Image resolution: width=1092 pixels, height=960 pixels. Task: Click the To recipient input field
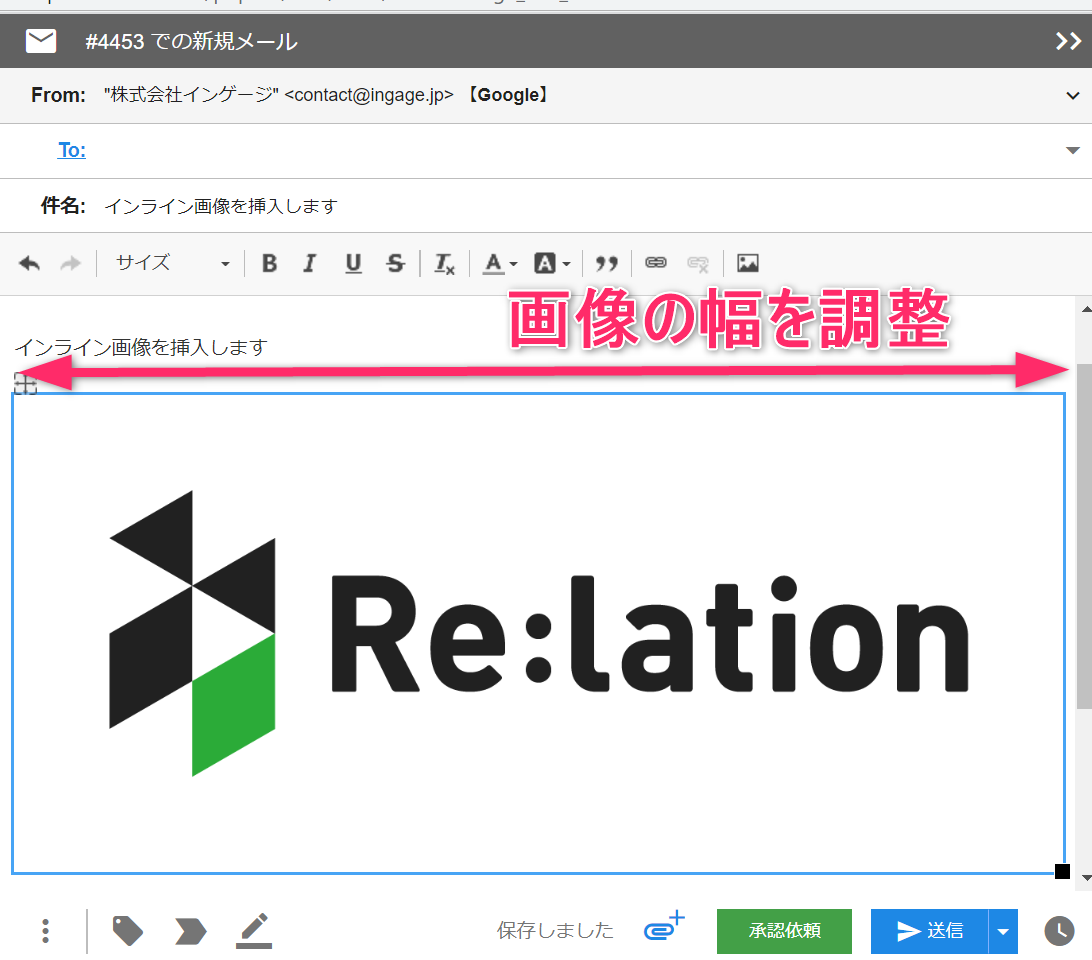[575, 150]
